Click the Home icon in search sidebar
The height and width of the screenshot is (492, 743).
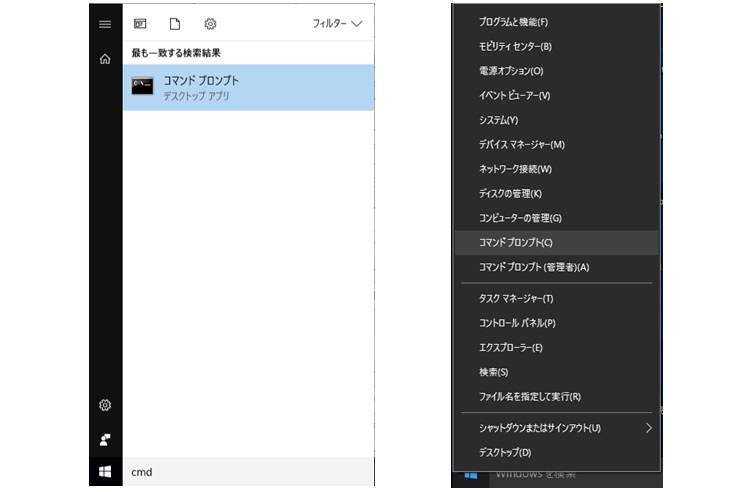105,59
